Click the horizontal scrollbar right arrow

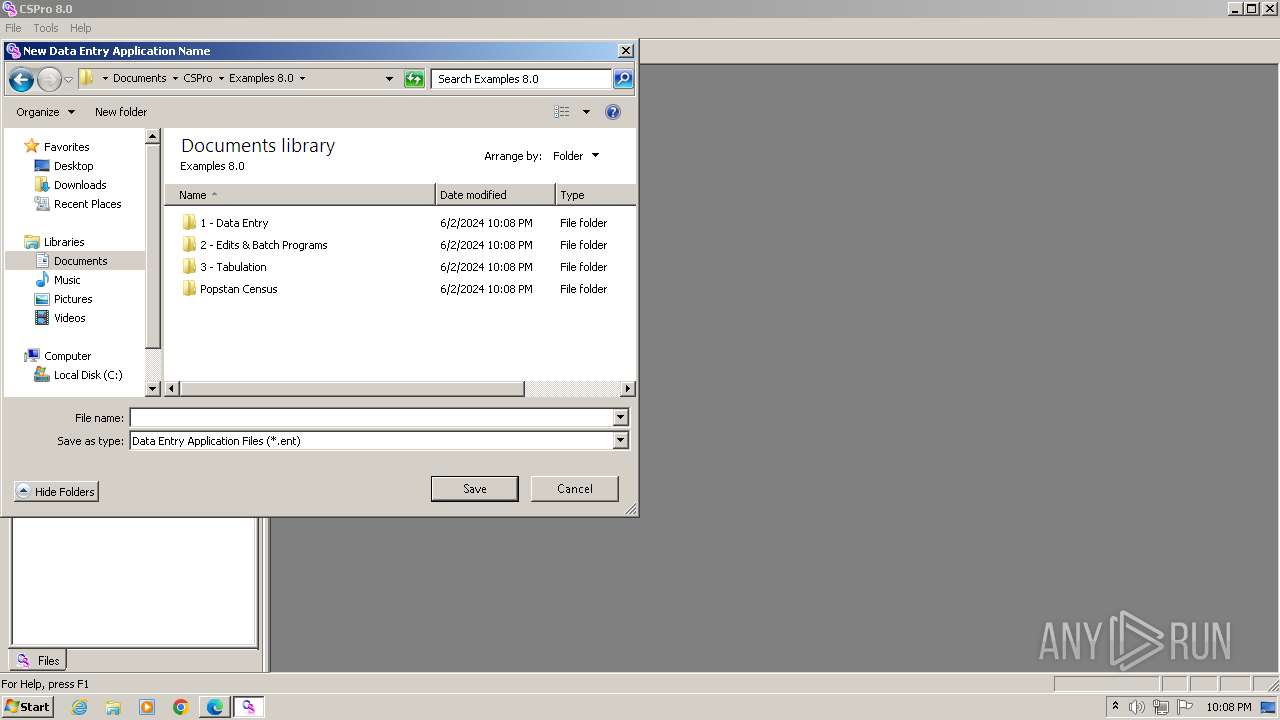pyautogui.click(x=628, y=389)
